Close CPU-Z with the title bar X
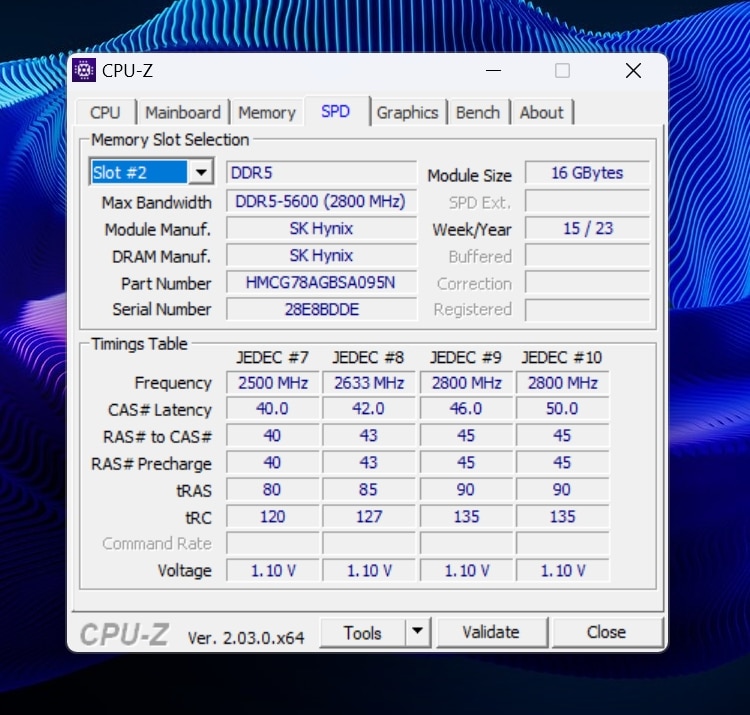The width and height of the screenshot is (750, 715). click(x=633, y=71)
